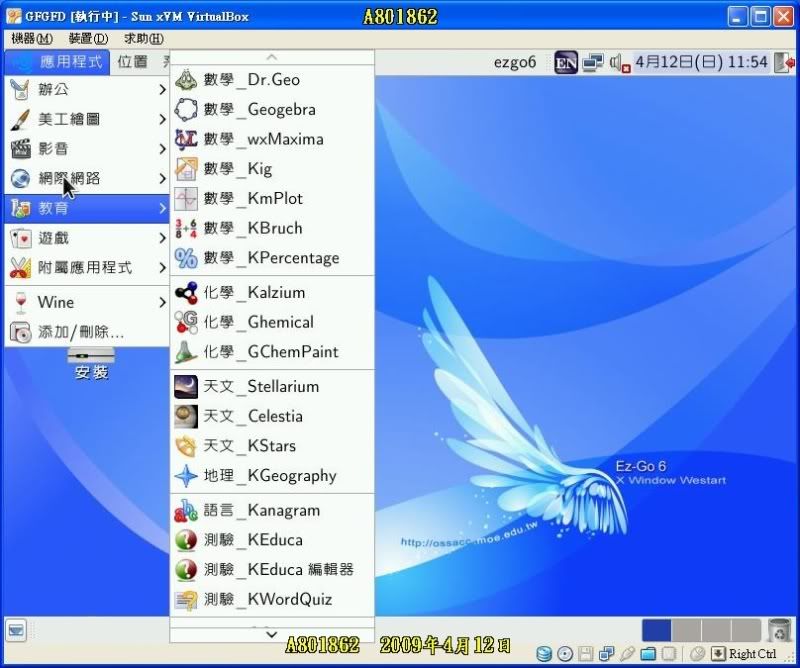Click the show desktop icon in bottom panel
The width and height of the screenshot is (800, 668).
coord(16,631)
